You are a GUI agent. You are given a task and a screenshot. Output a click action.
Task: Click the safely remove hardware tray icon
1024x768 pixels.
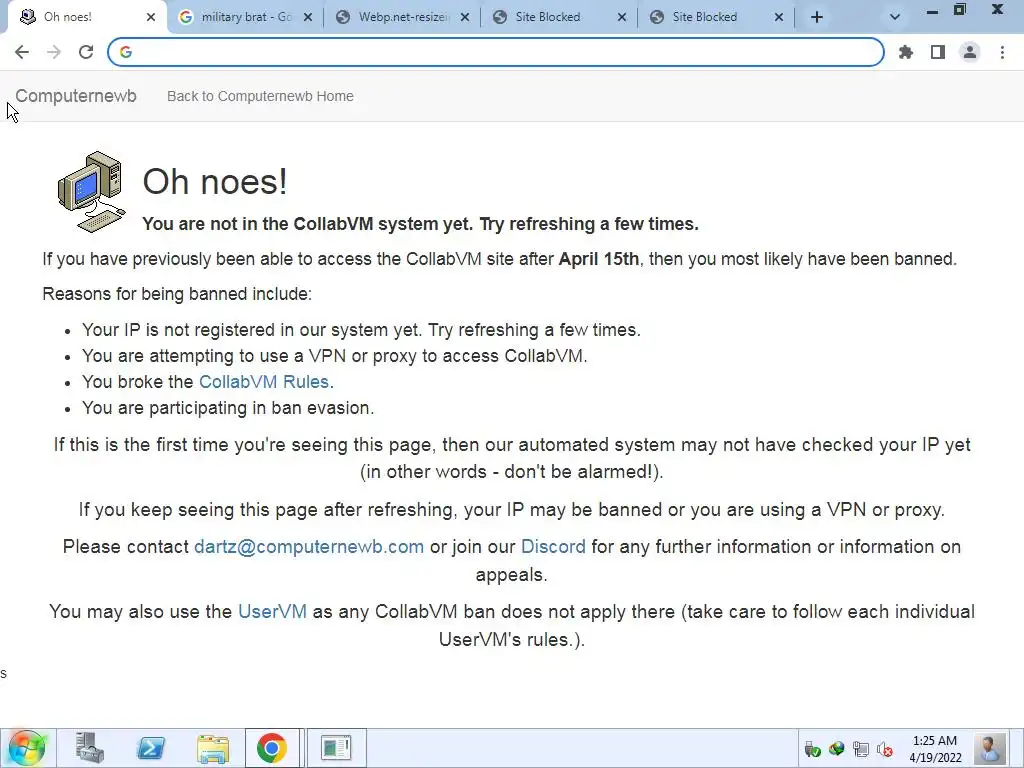812,750
